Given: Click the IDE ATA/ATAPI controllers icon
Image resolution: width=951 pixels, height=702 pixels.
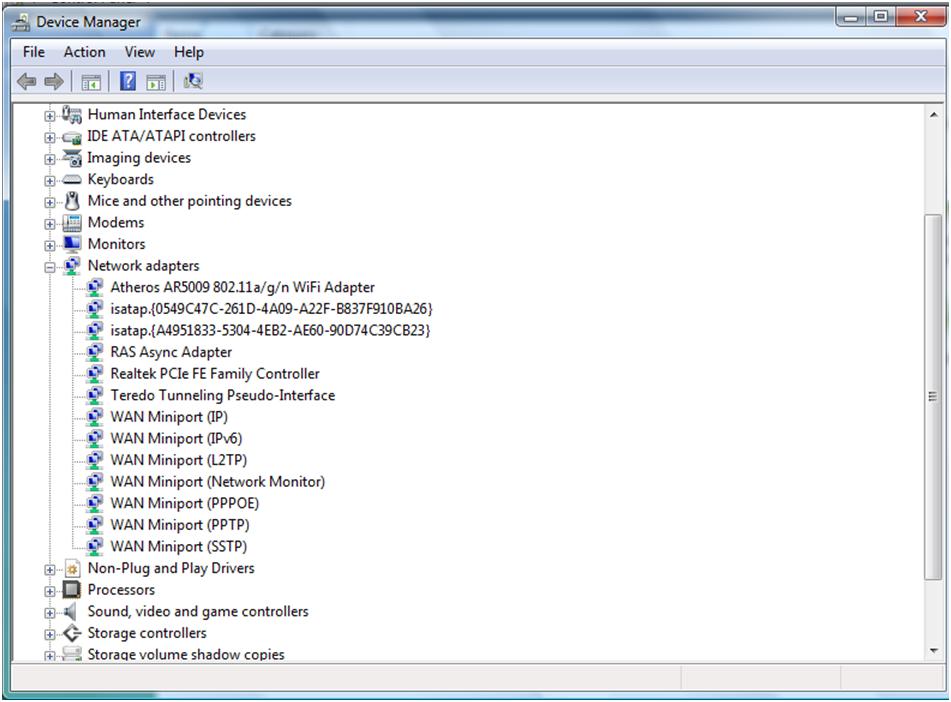Looking at the screenshot, I should pyautogui.click(x=72, y=137).
